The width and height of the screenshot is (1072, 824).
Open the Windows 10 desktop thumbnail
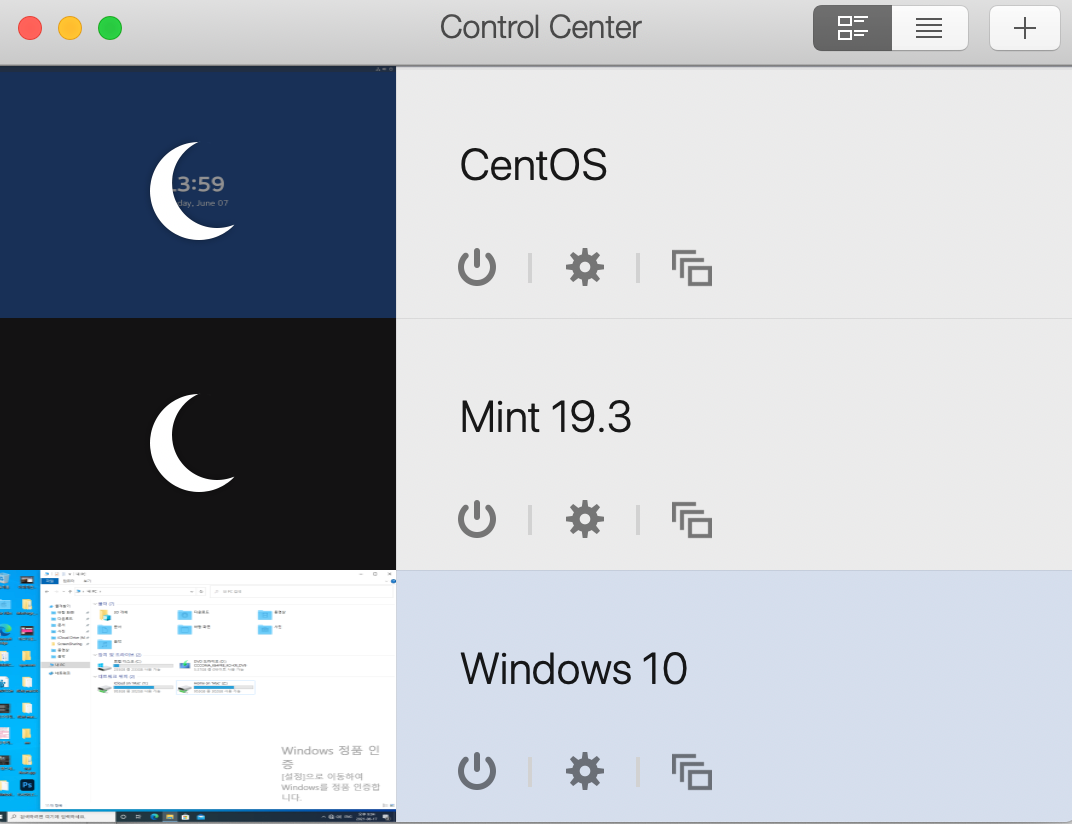(x=198, y=696)
